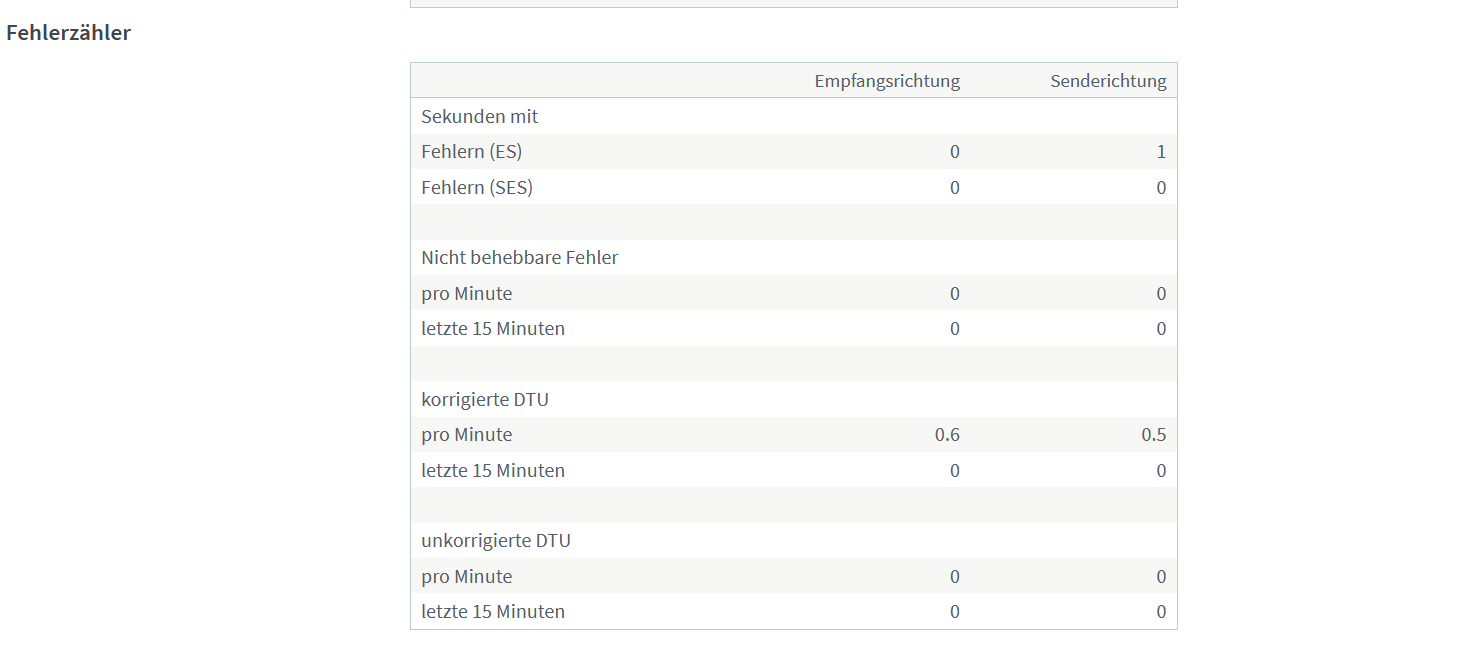Image resolution: width=1467 pixels, height=651 pixels.
Task: Select the Empfangsrichtung column header
Action: click(887, 81)
